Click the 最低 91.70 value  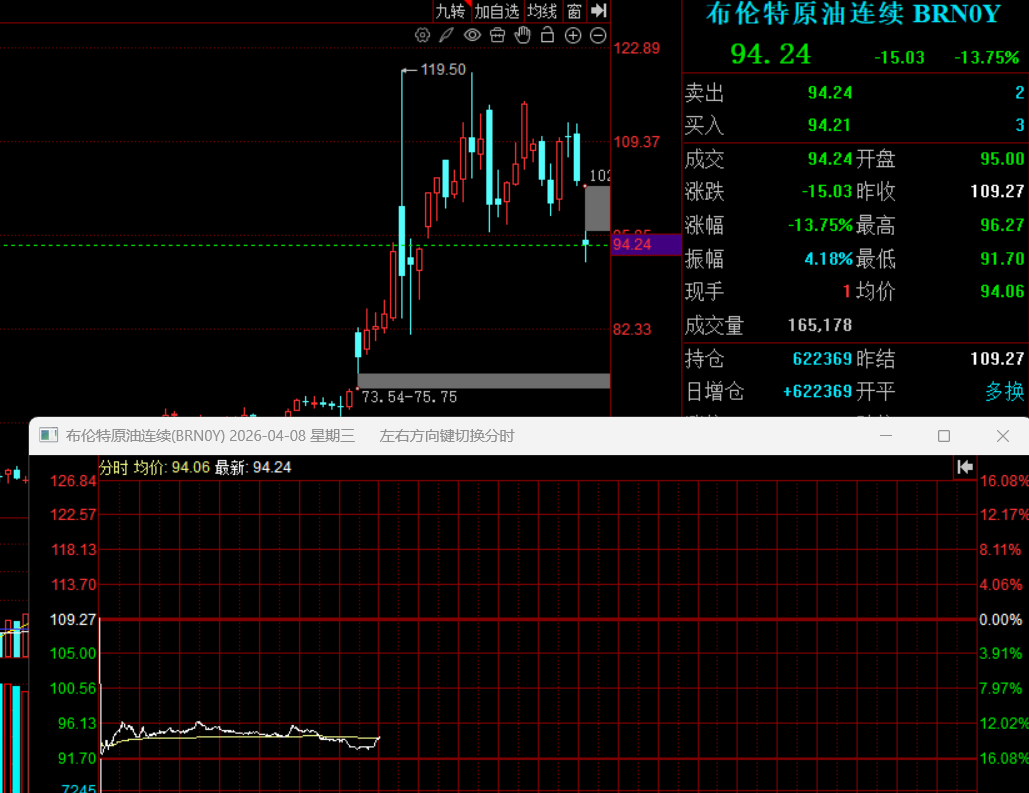click(1002, 259)
